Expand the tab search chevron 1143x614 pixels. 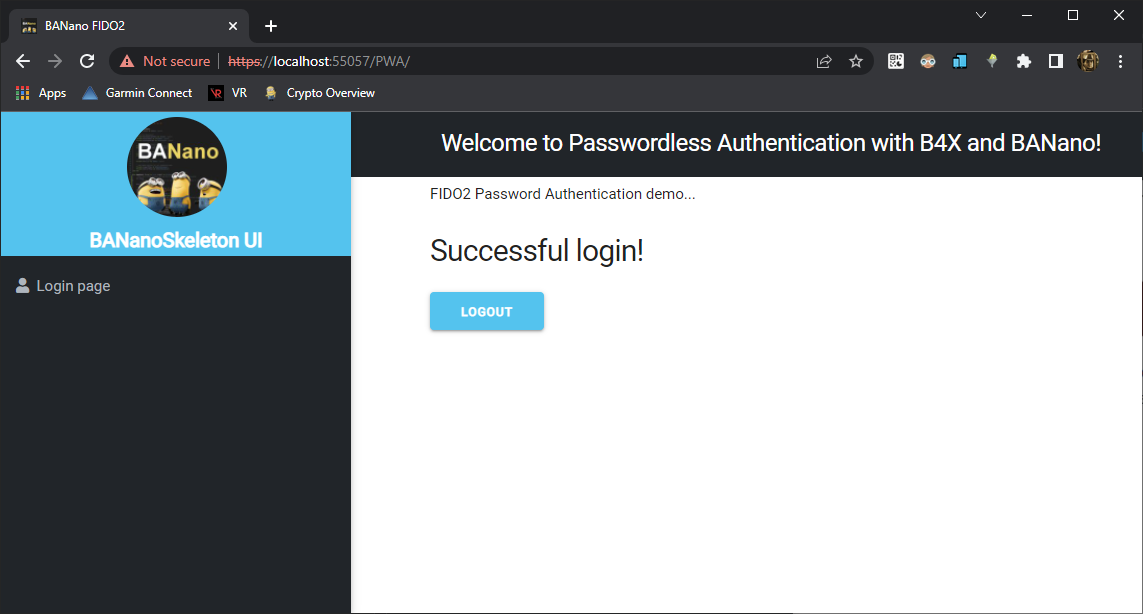[981, 15]
